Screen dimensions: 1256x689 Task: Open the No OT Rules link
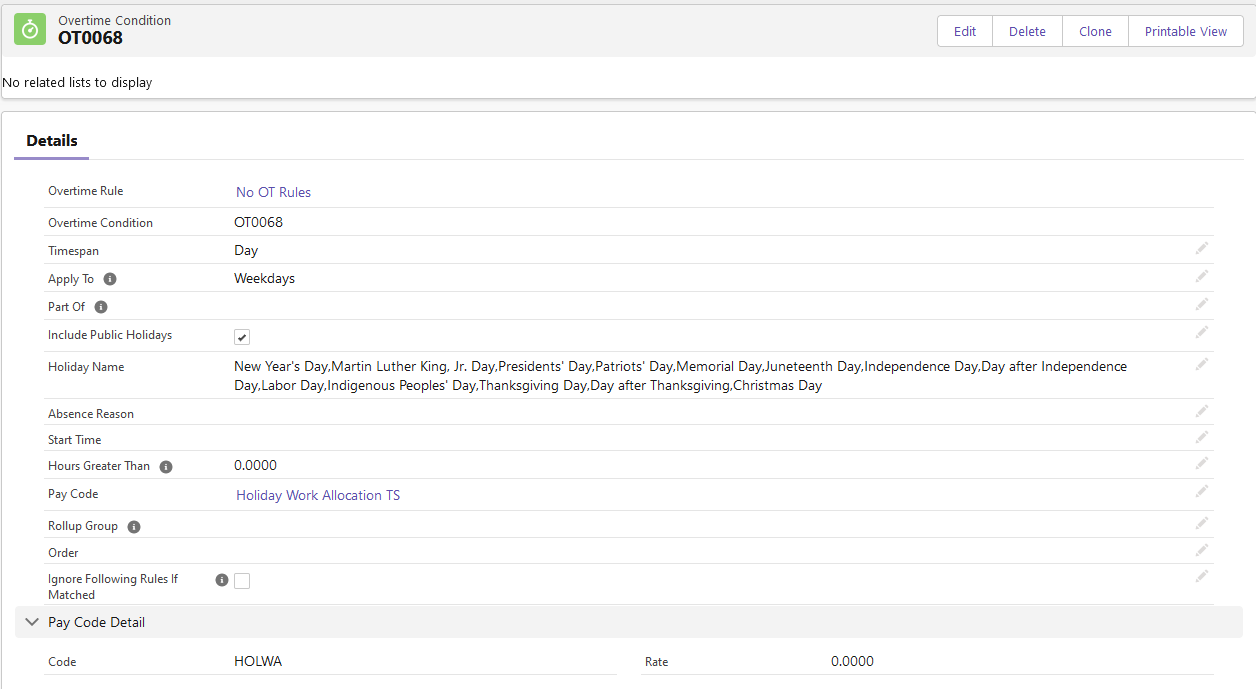pos(273,192)
